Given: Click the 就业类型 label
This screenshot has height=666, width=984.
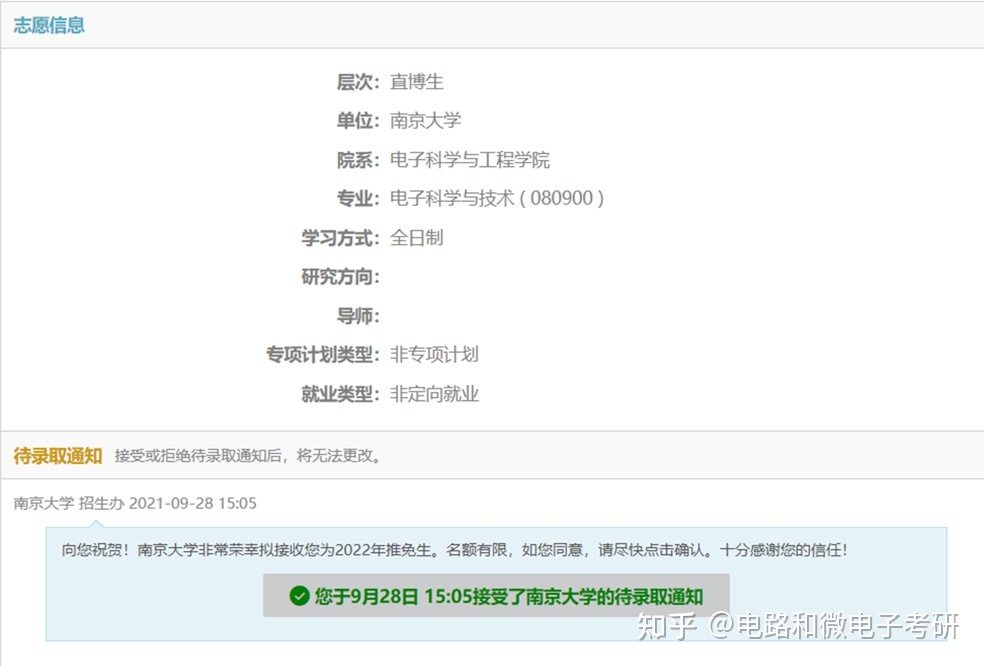Looking at the screenshot, I should point(340,394).
